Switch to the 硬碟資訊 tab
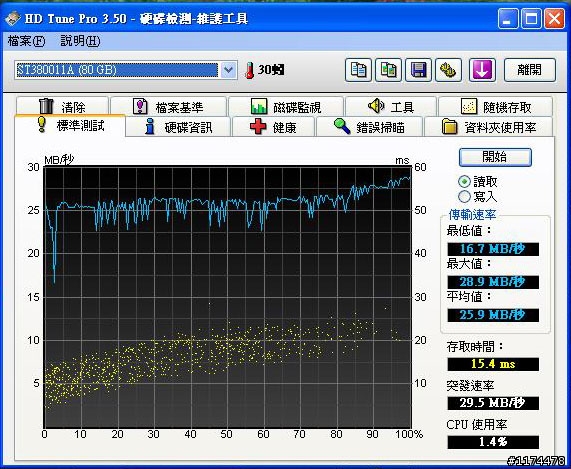 pyautogui.click(x=178, y=127)
